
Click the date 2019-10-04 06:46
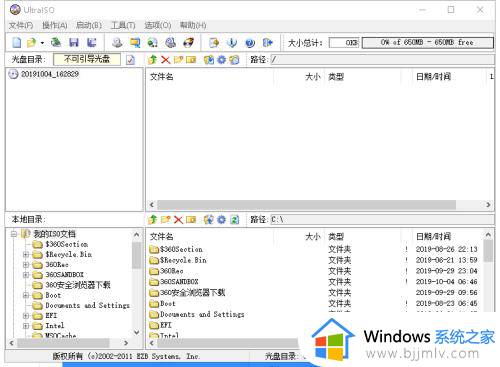tap(446, 282)
